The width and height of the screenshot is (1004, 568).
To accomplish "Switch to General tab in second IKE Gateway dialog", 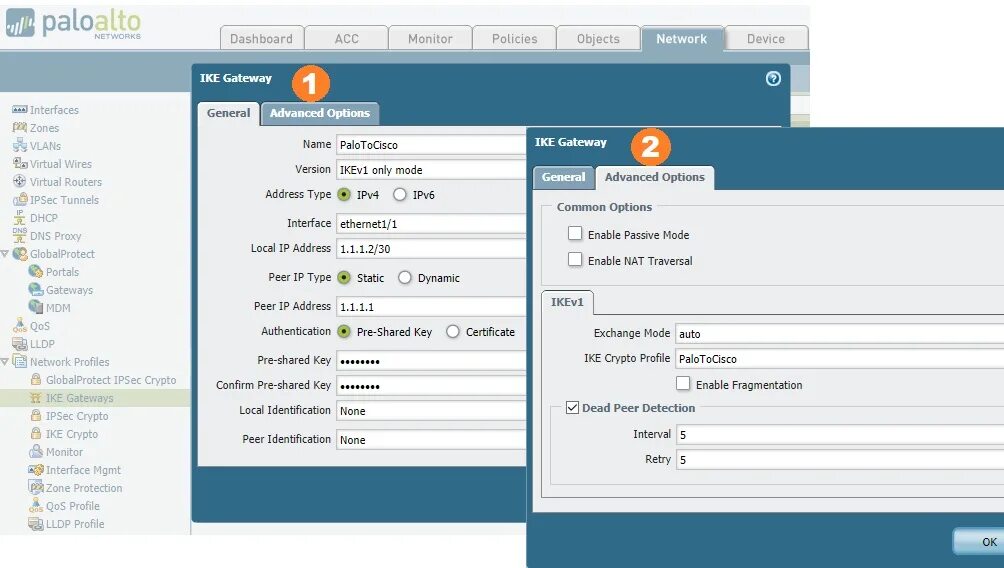I will [x=563, y=177].
